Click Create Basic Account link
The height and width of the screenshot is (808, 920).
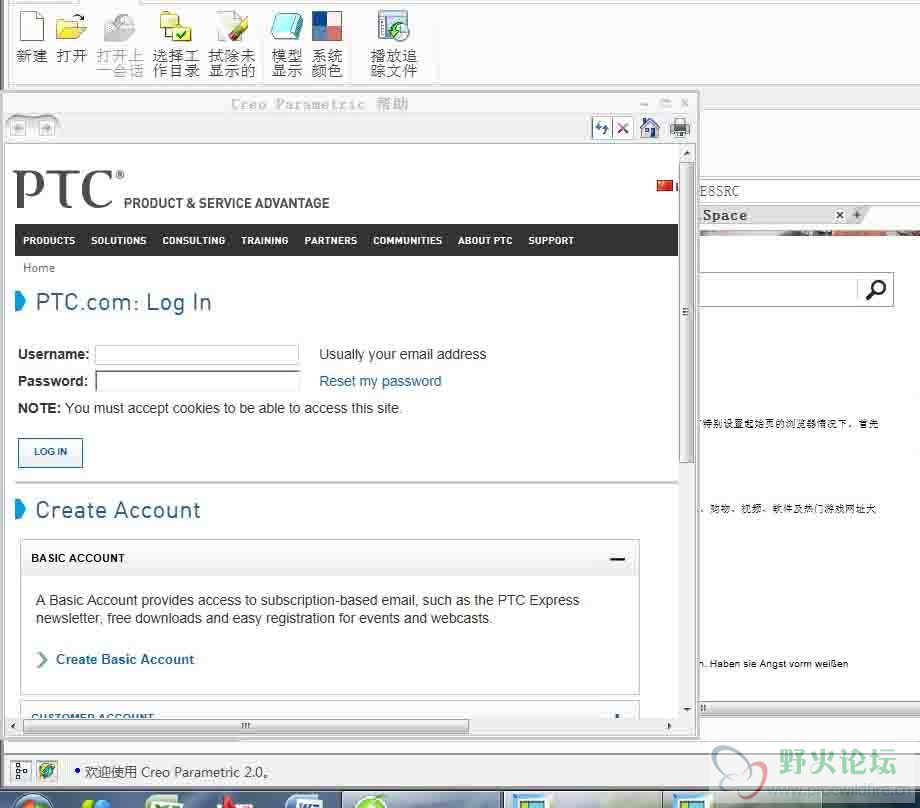(125, 659)
